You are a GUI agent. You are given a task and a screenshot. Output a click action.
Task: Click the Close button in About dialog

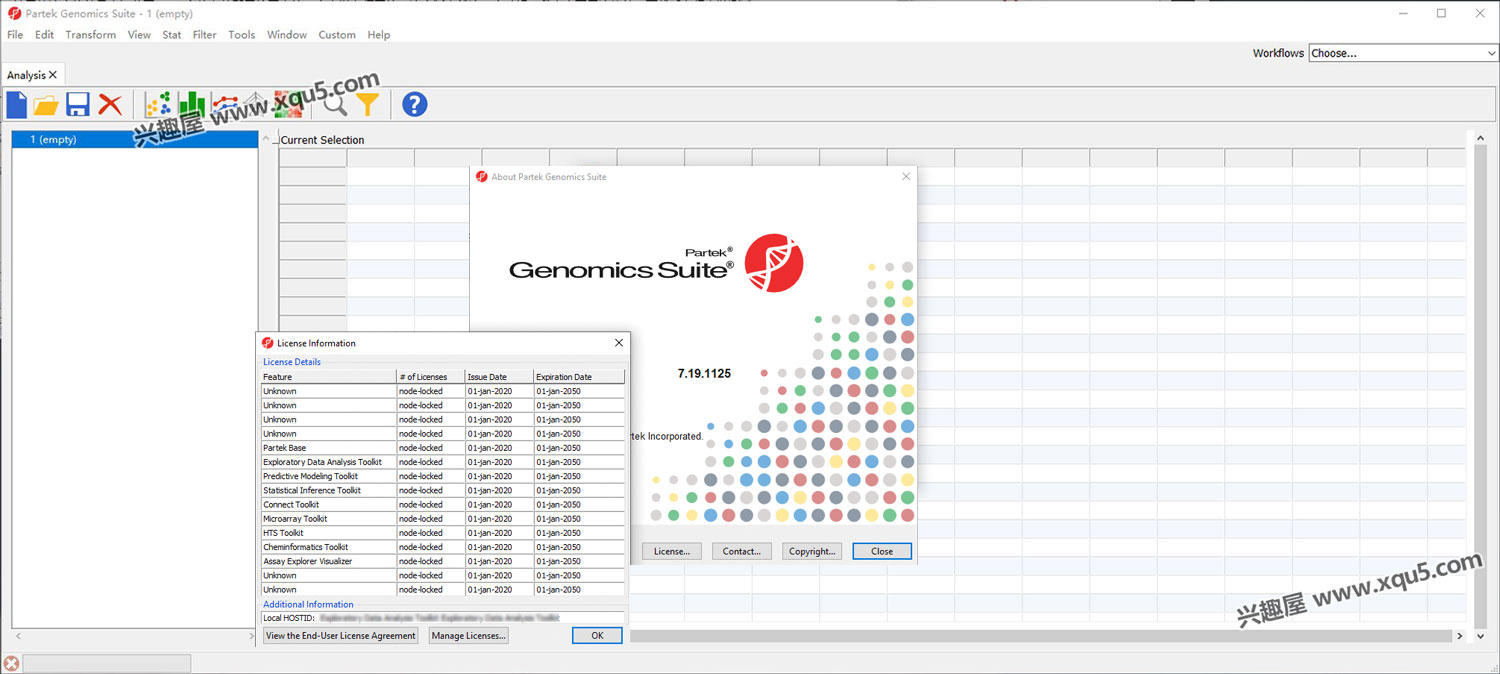click(882, 551)
